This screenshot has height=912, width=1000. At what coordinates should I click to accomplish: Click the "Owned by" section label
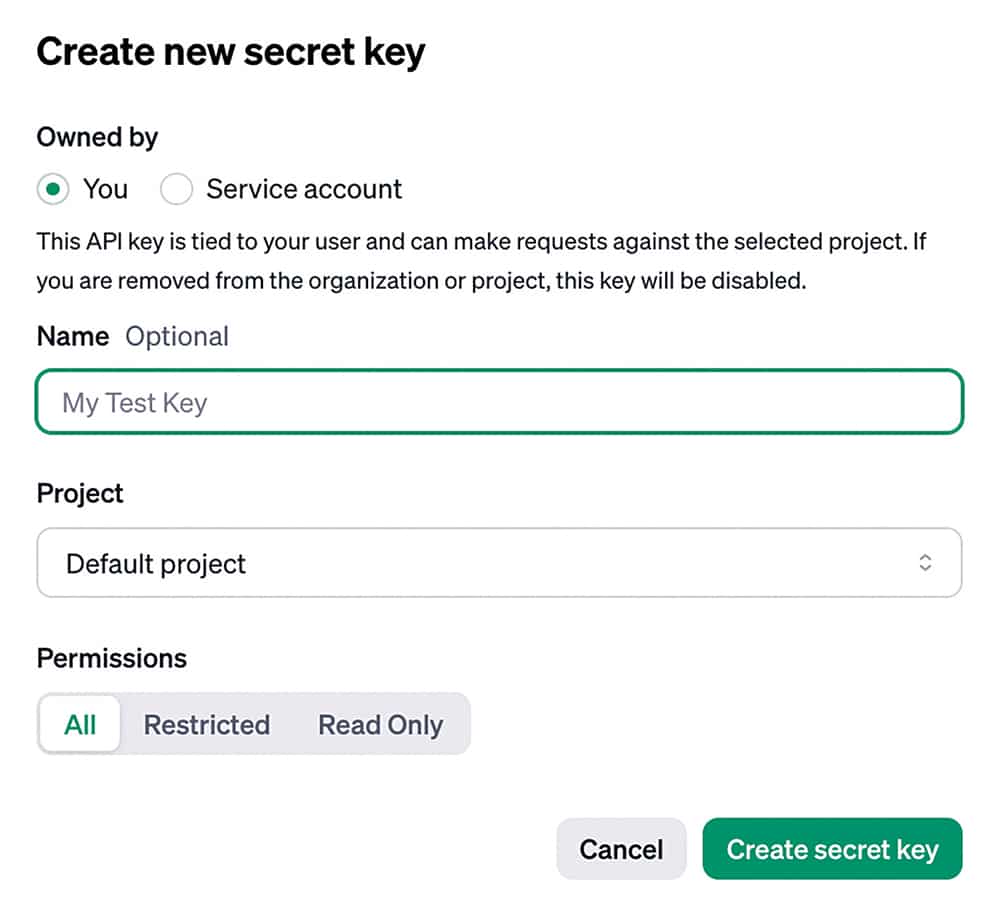click(97, 137)
